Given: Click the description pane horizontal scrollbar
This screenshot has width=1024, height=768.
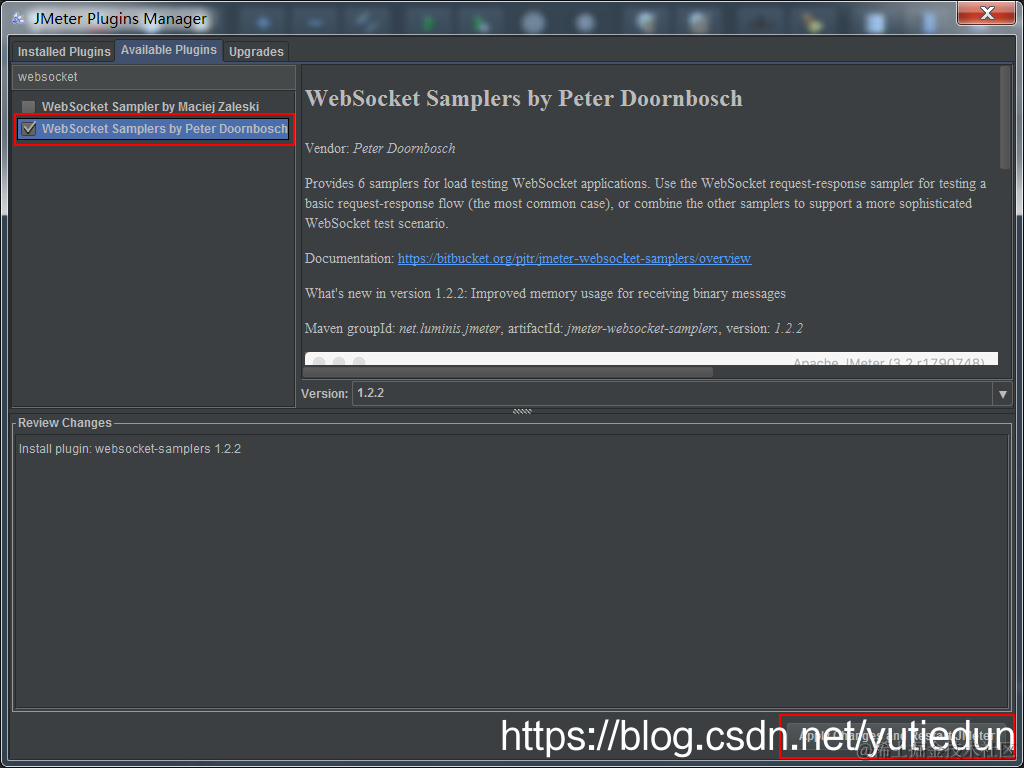Looking at the screenshot, I should [507, 372].
